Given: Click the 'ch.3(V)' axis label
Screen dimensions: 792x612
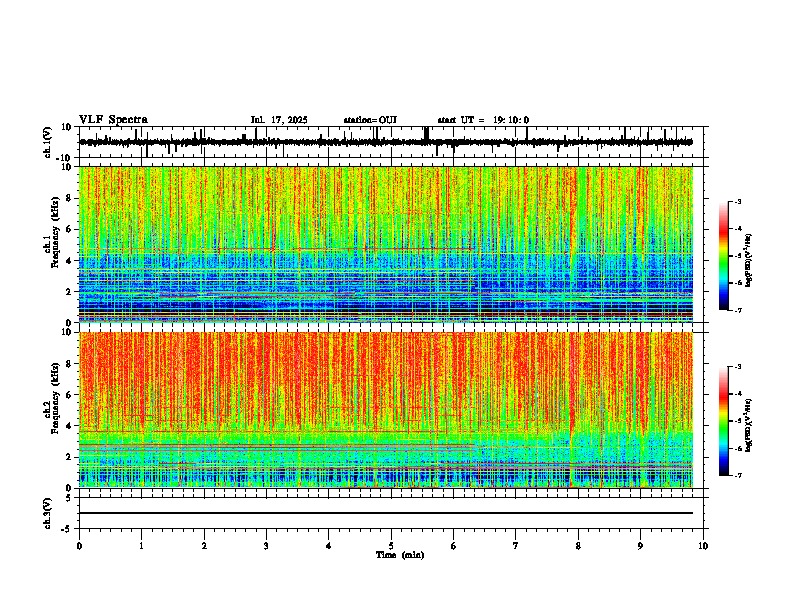Looking at the screenshot, I should tap(48, 514).
